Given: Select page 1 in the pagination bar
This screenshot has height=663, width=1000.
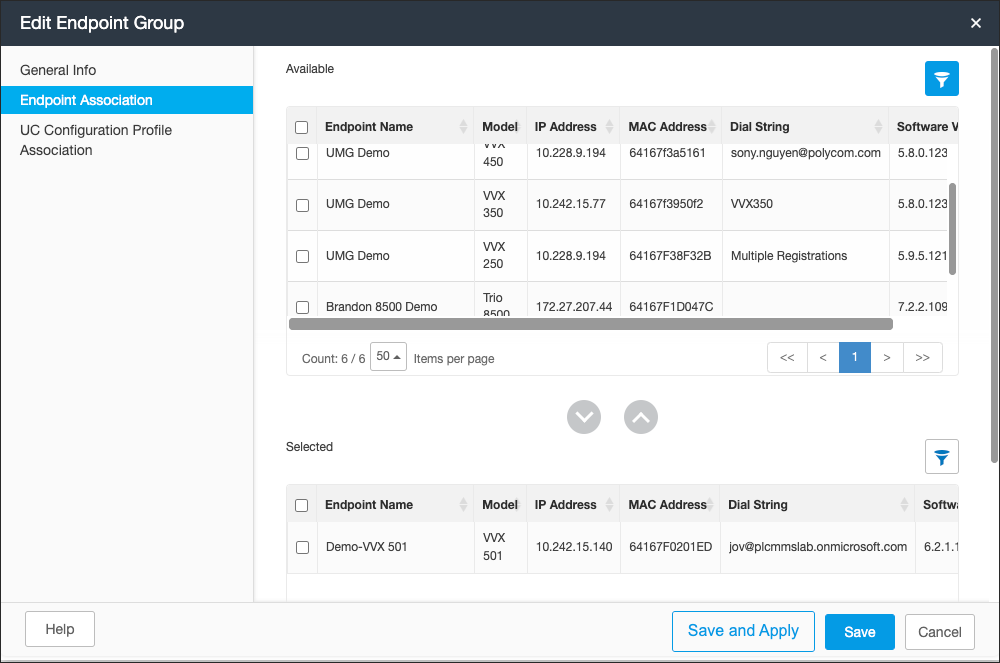Looking at the screenshot, I should coord(854,357).
